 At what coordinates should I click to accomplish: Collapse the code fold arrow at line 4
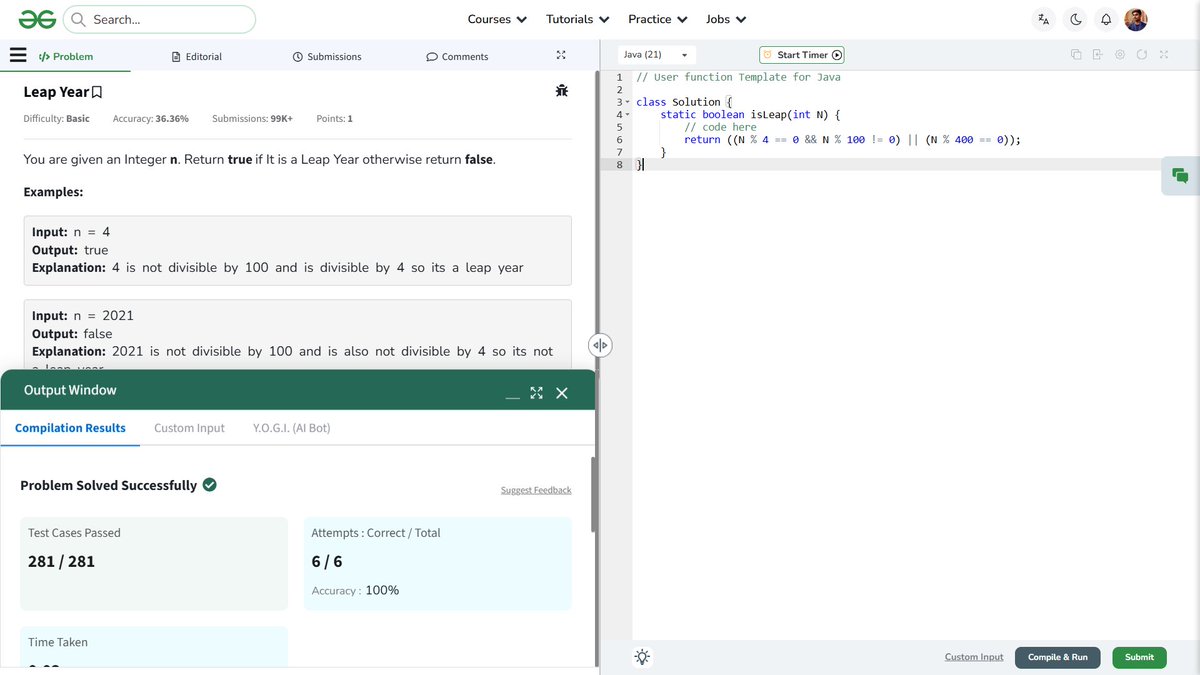point(628,115)
